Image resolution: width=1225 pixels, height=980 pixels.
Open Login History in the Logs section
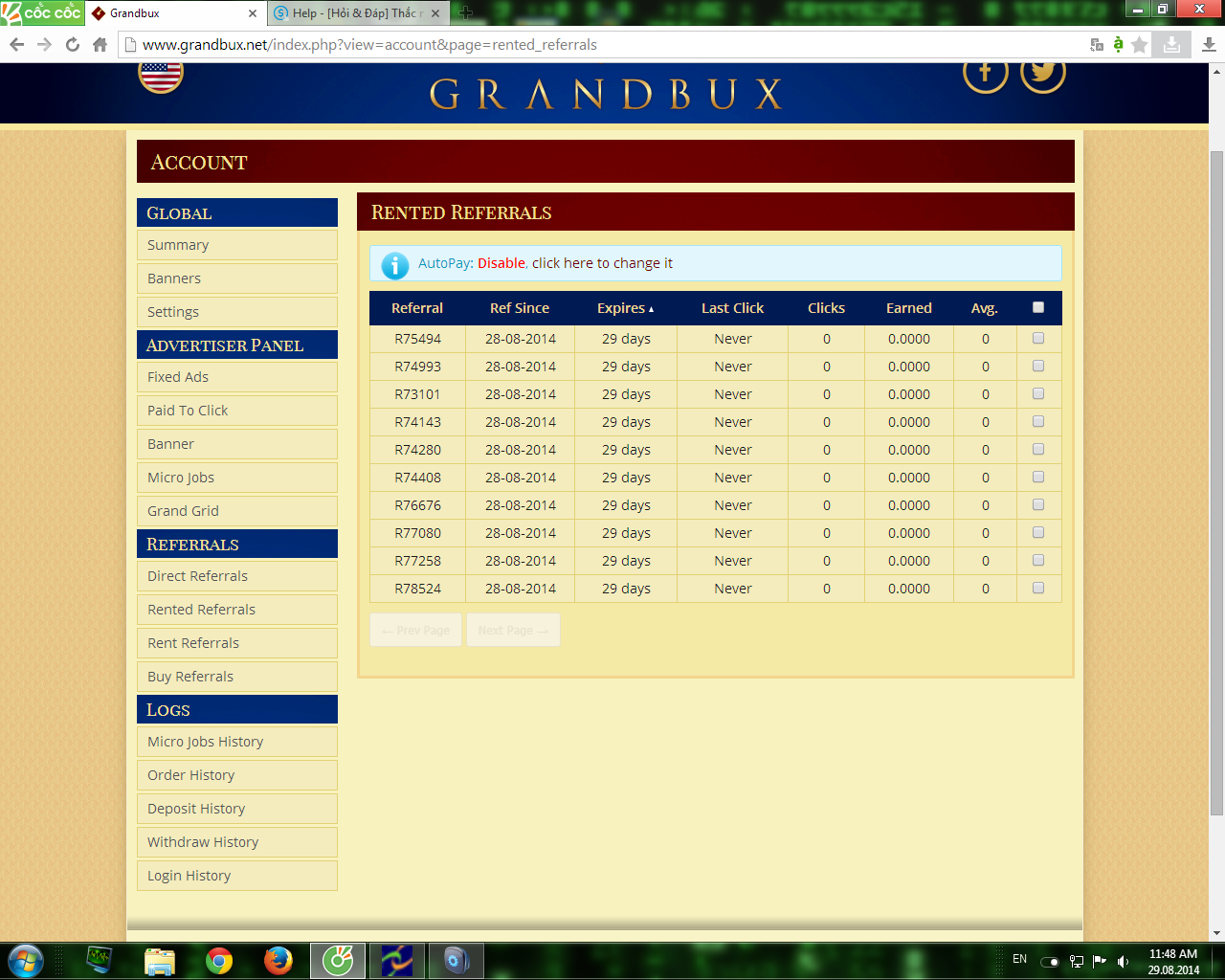237,876
